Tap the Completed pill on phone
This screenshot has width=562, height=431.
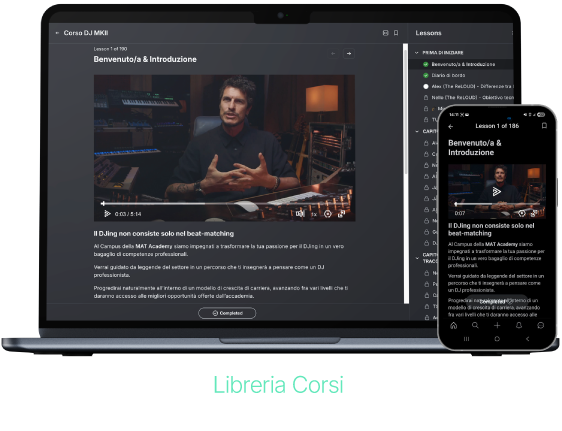pos(496,302)
